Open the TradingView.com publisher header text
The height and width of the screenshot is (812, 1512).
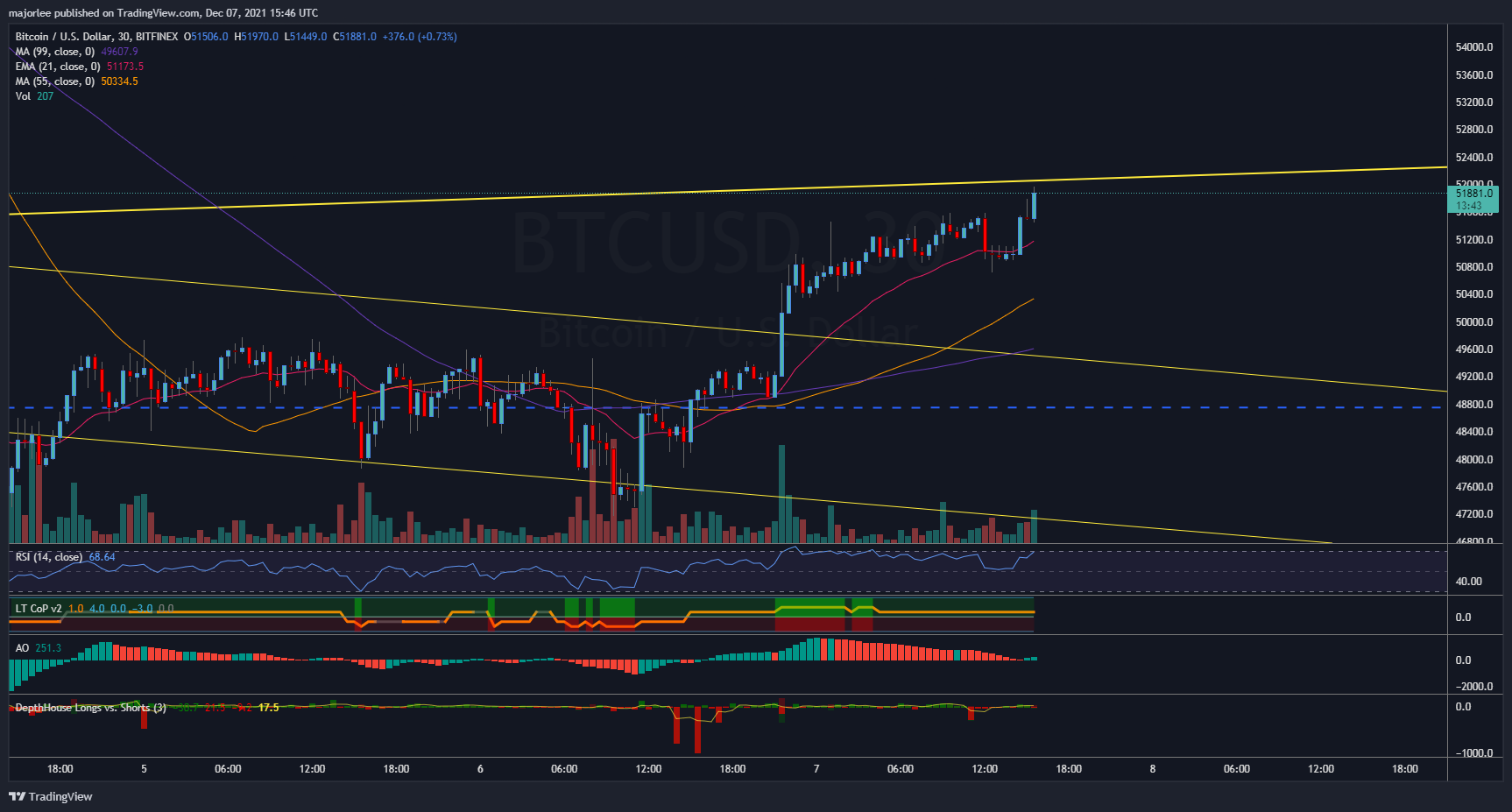[163, 13]
